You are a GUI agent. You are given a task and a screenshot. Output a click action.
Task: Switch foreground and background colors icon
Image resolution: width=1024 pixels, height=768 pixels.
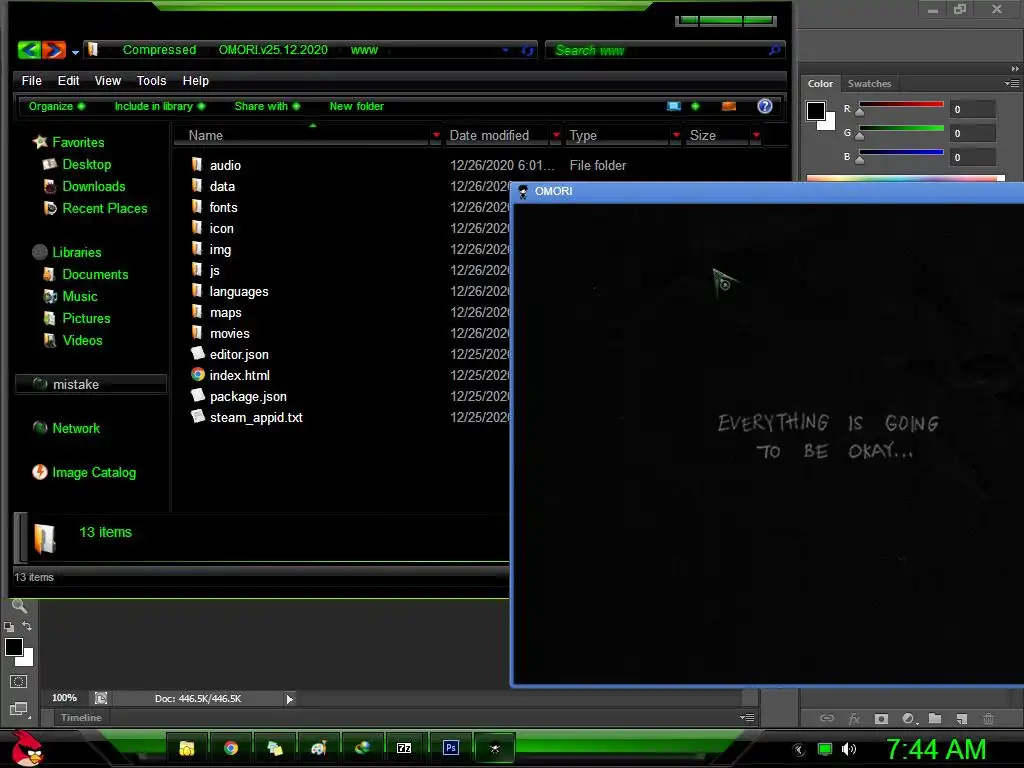point(27,626)
